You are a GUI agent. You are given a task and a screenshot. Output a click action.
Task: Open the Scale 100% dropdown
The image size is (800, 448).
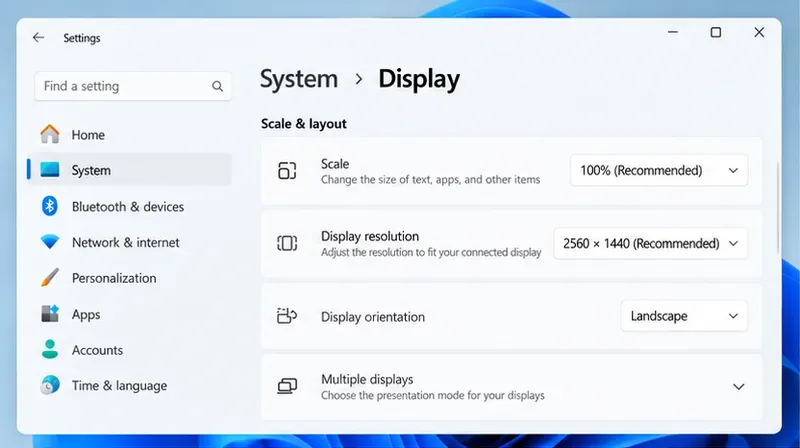coord(659,170)
